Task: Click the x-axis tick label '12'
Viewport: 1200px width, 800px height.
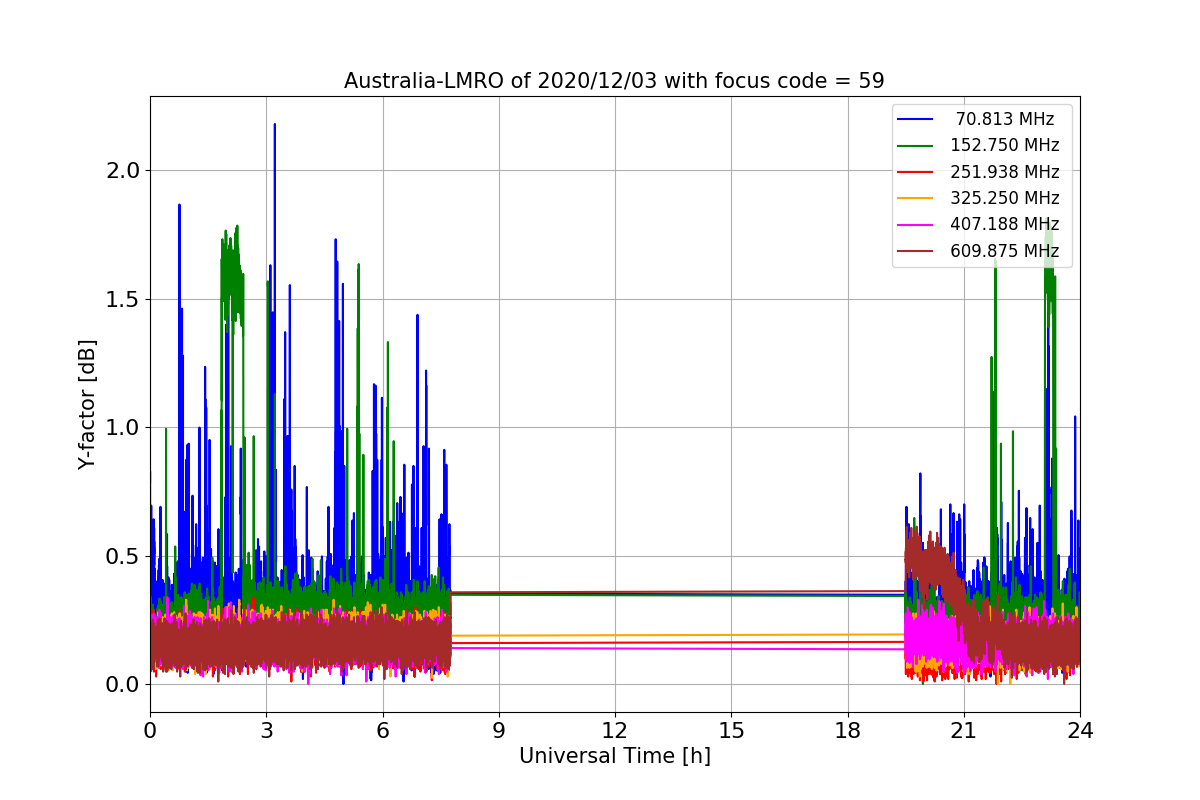Action: (x=615, y=730)
